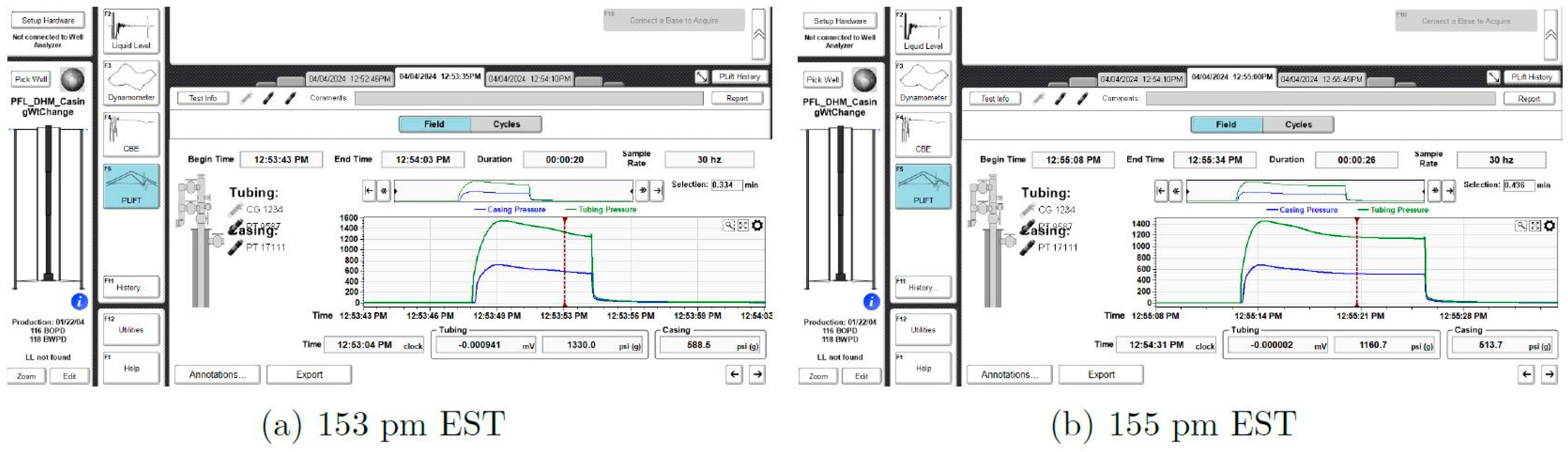Select Field view toggle in screenshot (b)
Viewport: 1568px width, 452px height.
[x=1227, y=125]
